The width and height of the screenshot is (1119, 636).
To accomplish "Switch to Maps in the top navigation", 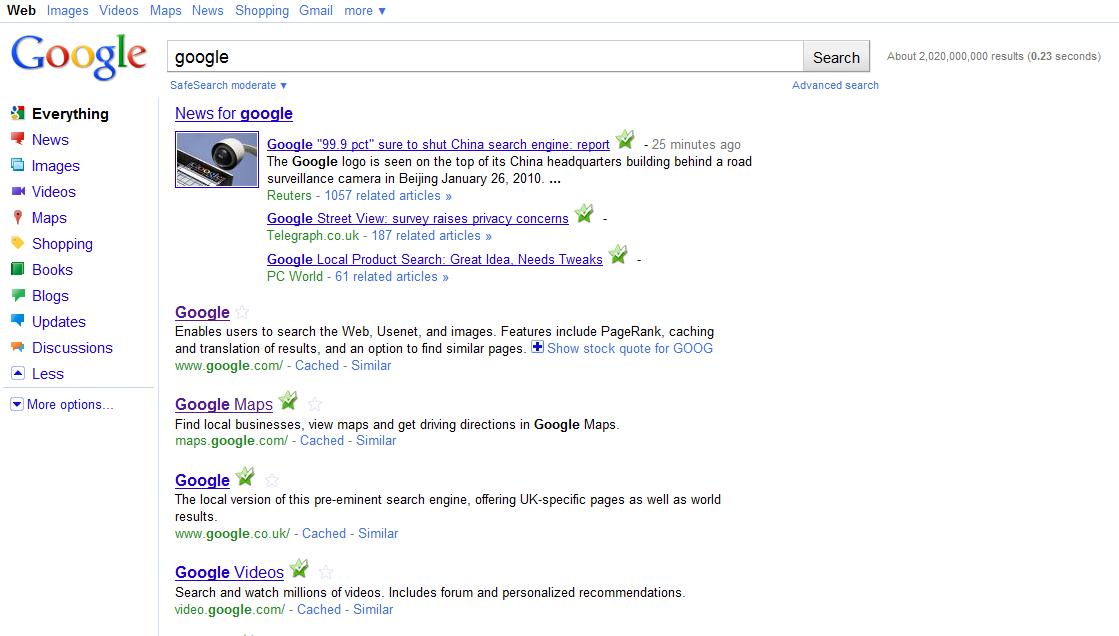I will (166, 11).
